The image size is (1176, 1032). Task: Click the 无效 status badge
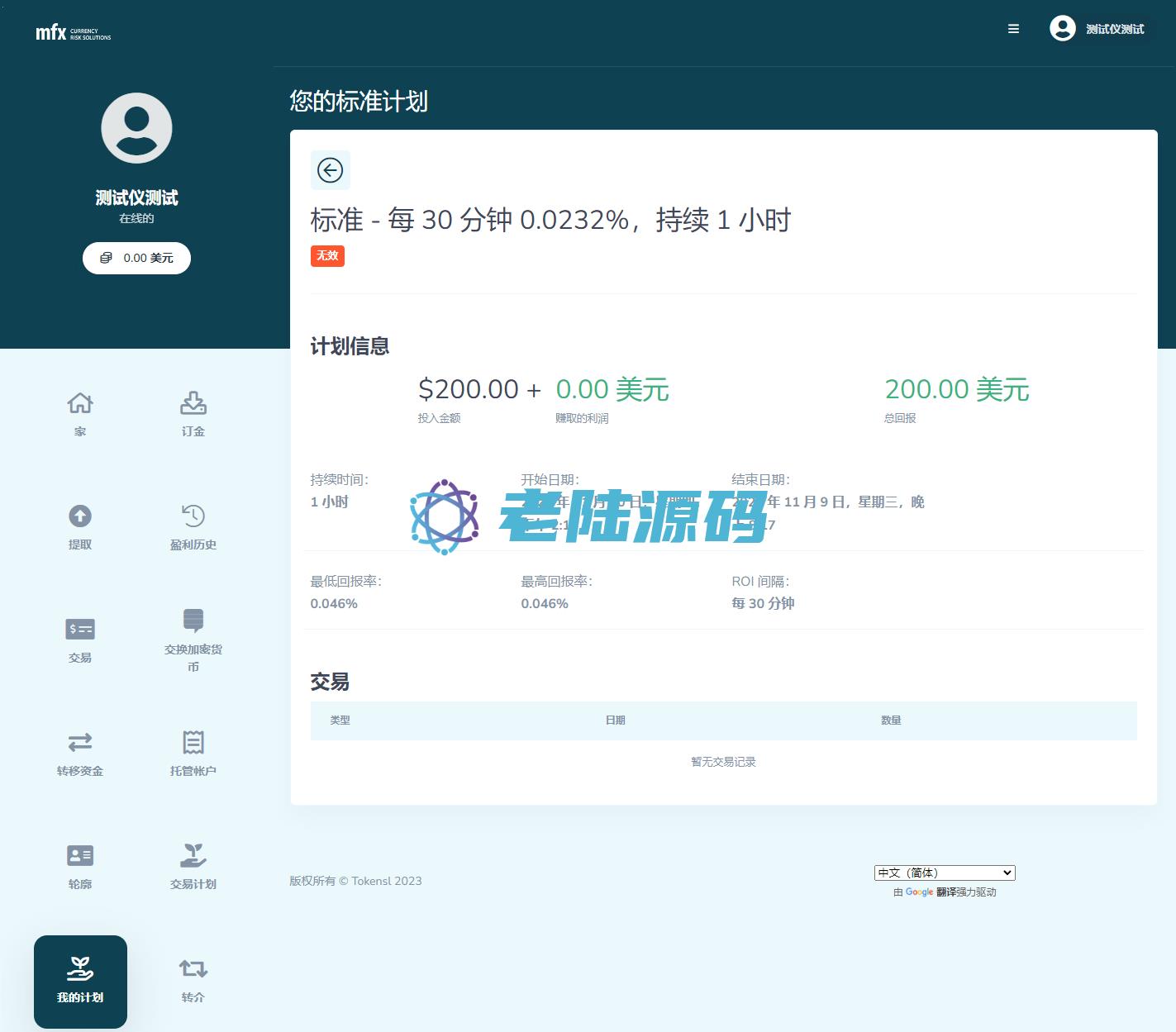(x=327, y=256)
